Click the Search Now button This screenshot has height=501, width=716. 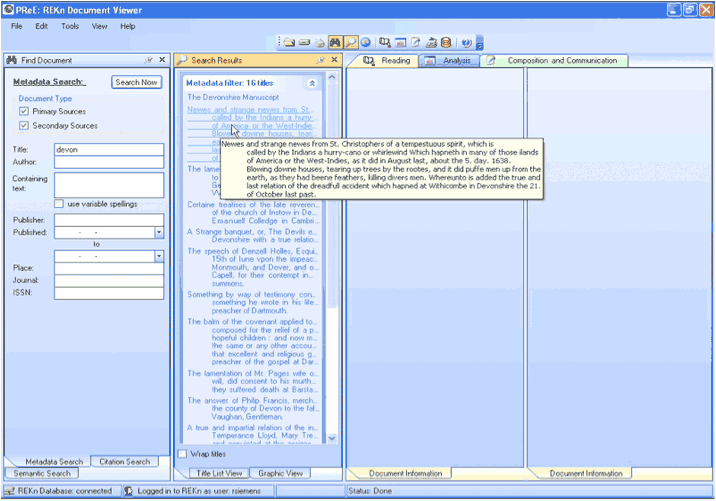[x=137, y=82]
